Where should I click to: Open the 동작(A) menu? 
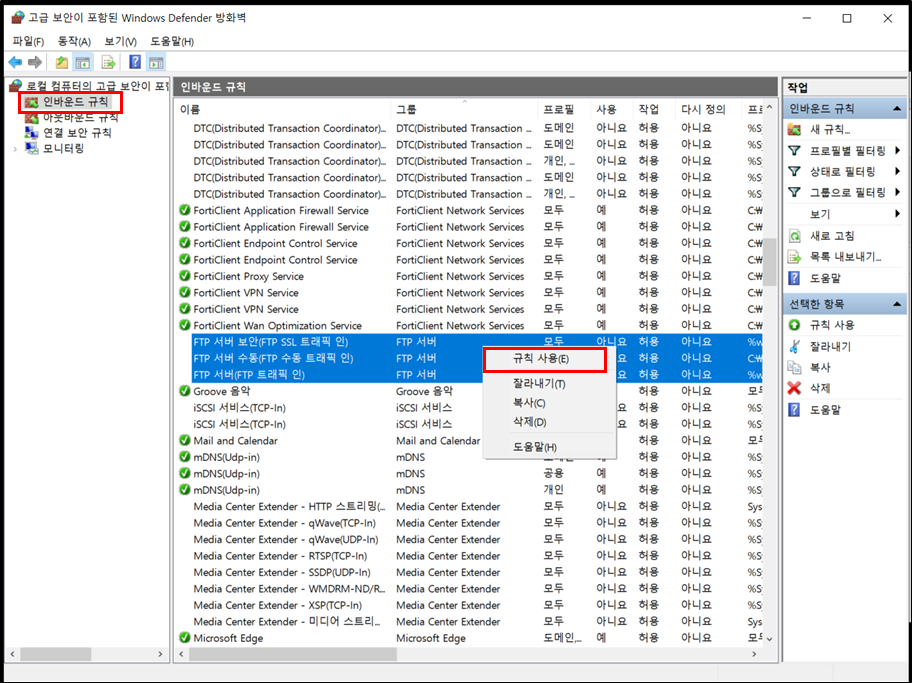pos(74,41)
